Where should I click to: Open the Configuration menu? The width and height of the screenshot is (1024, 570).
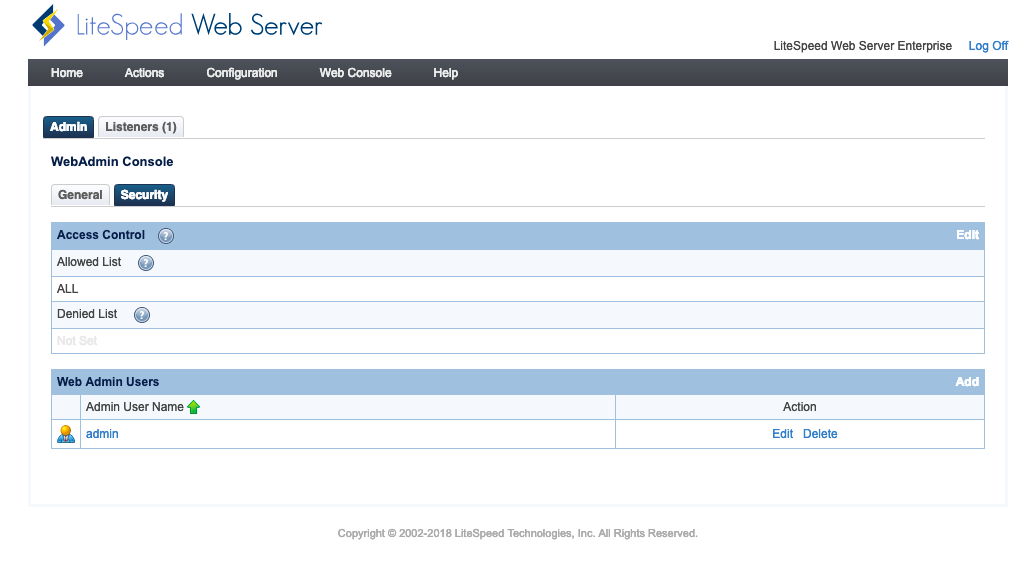(242, 72)
